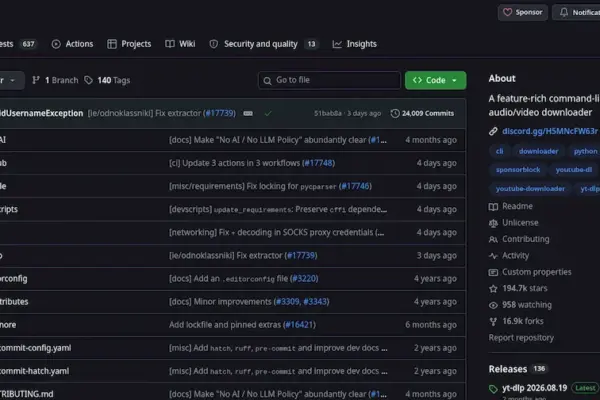Click the history clock icon by Commits

pyautogui.click(x=395, y=113)
